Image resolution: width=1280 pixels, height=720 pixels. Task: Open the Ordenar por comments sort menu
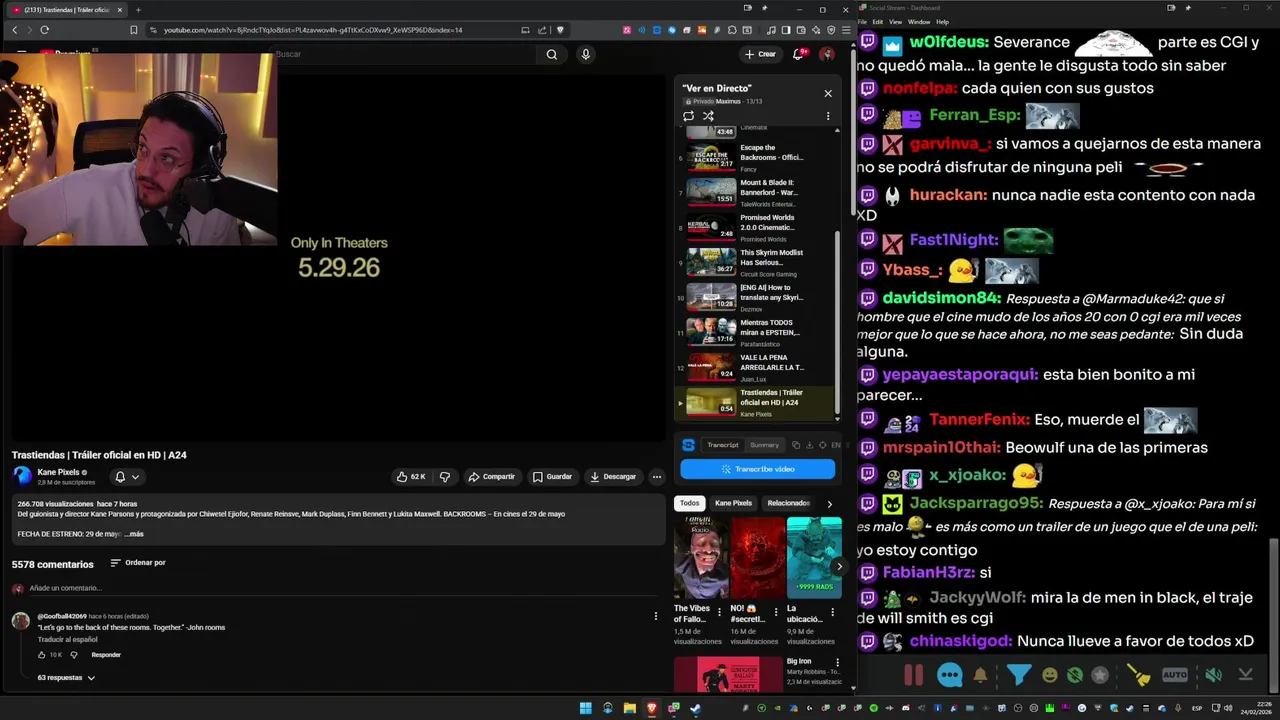click(x=138, y=563)
